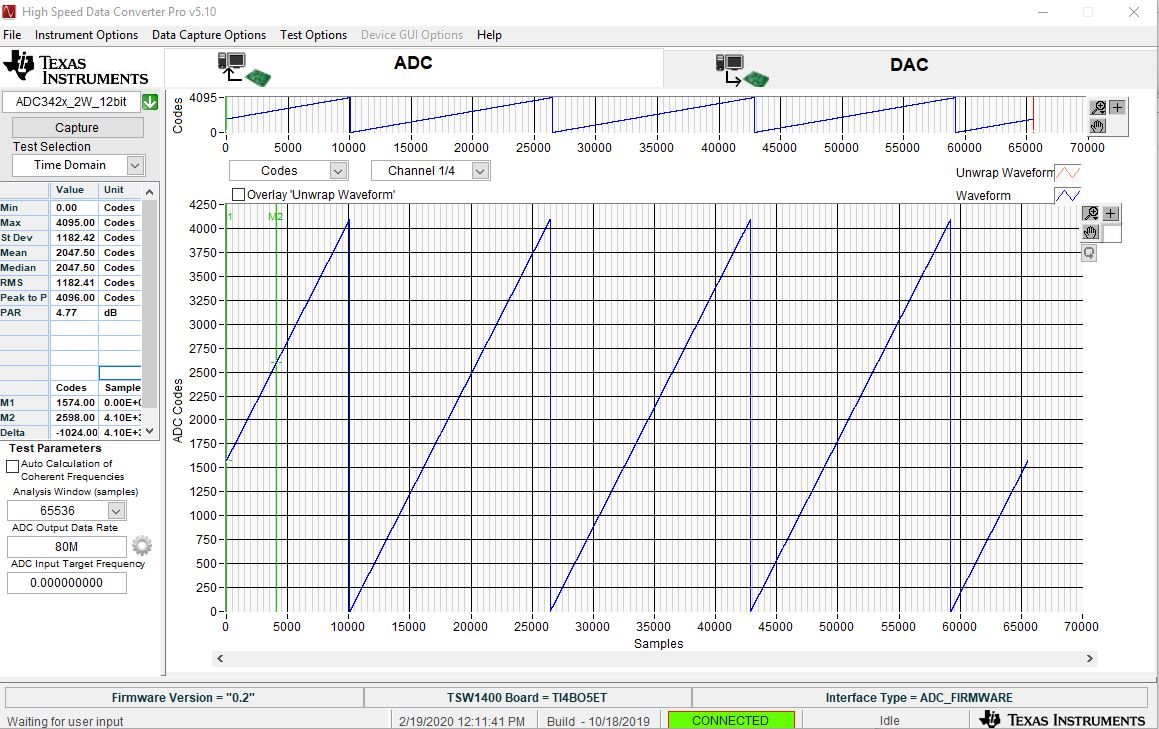Click the DAC computer-to-board icon
The width and height of the screenshot is (1159, 729).
pos(742,71)
